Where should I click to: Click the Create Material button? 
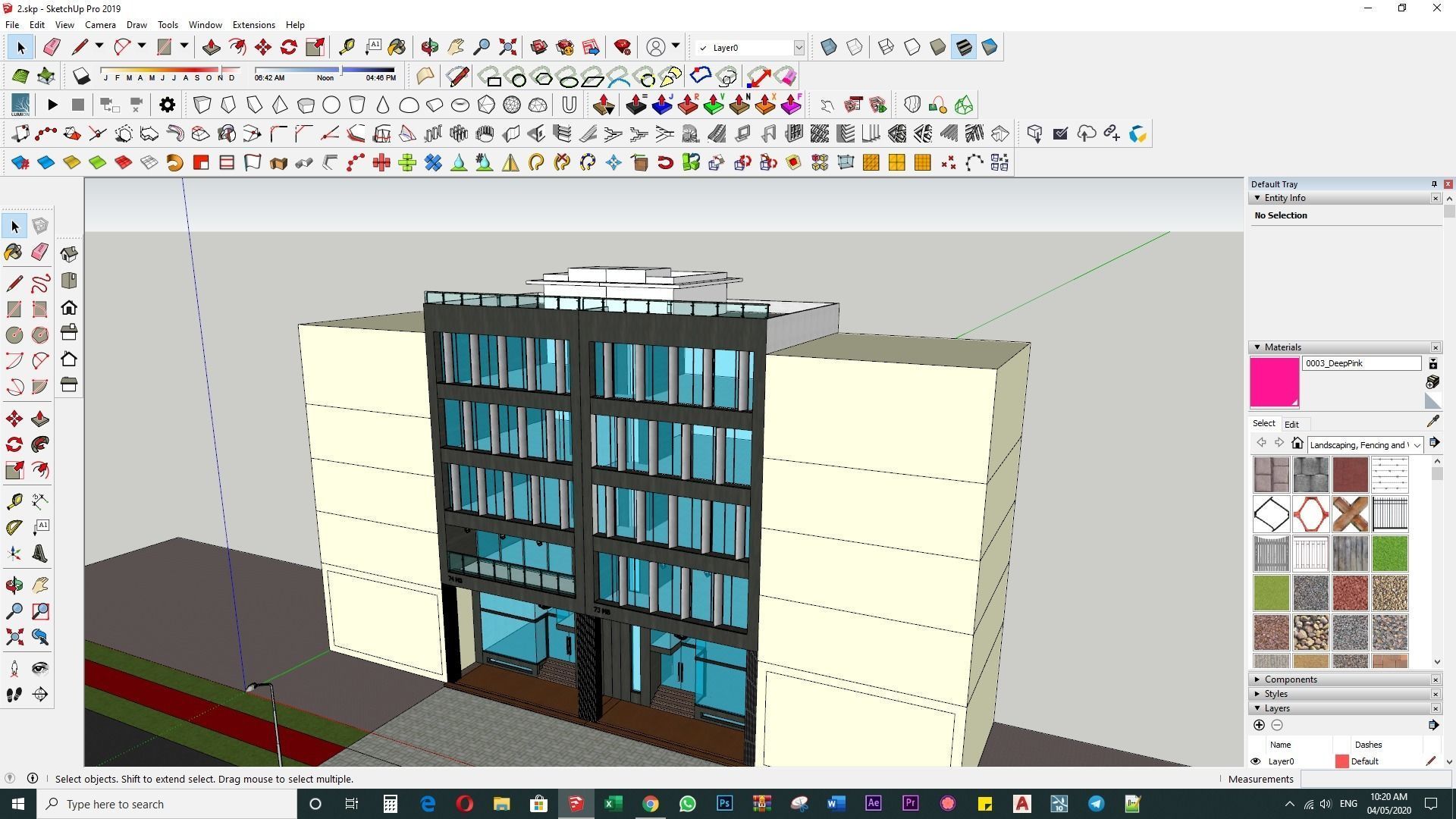[1433, 381]
